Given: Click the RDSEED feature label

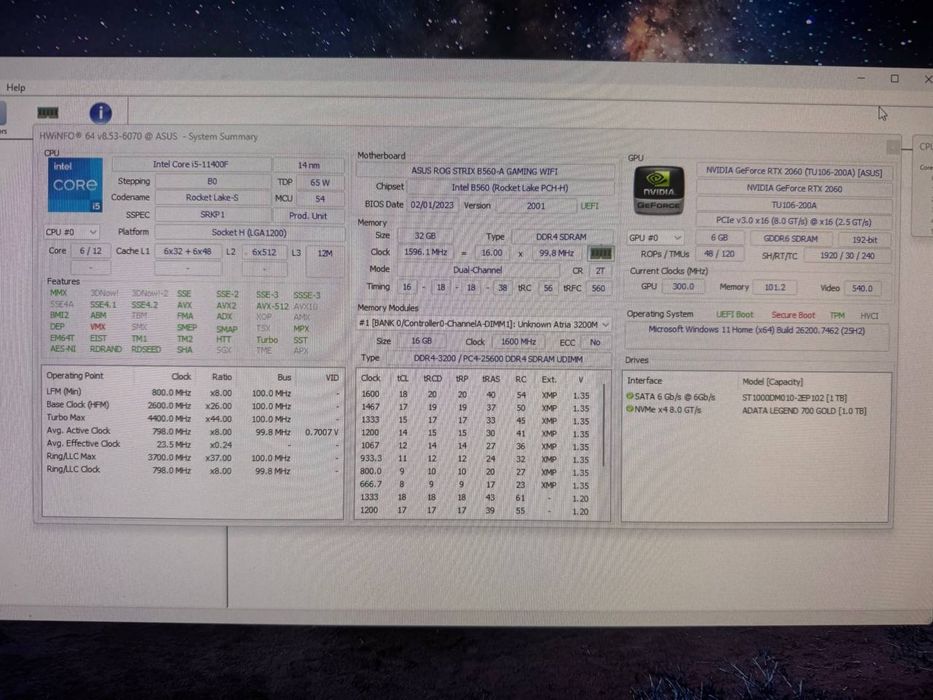Looking at the screenshot, I should tap(146, 349).
